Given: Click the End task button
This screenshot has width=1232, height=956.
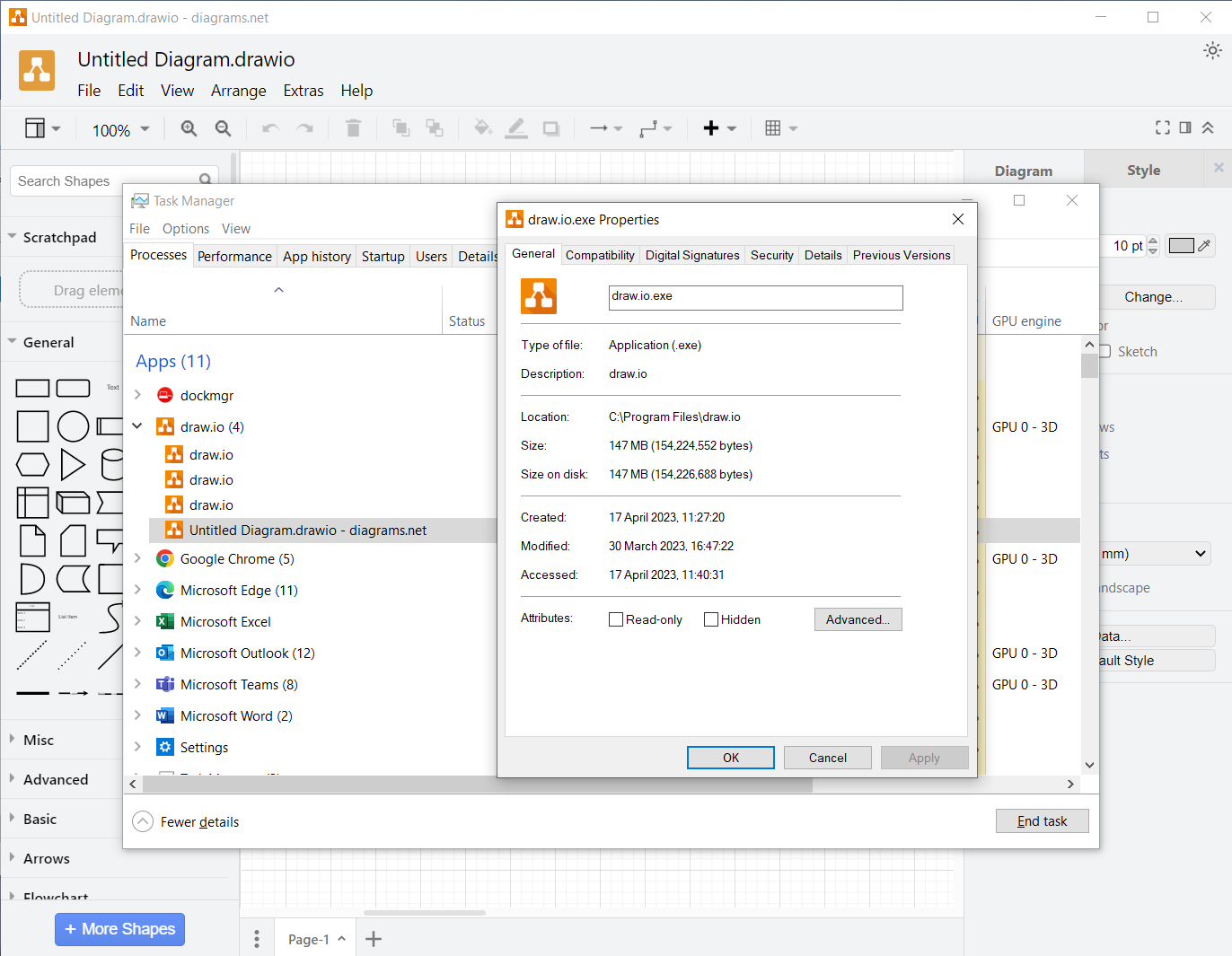Looking at the screenshot, I should pos(1042,820).
